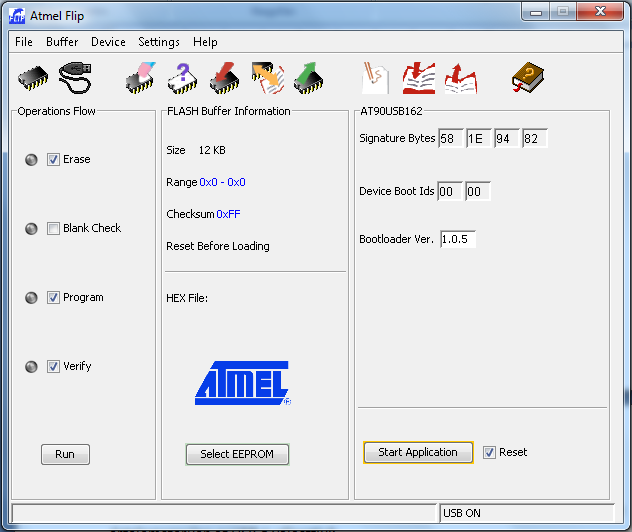Click the Range value 0x0 - 0x0
The height and width of the screenshot is (532, 632).
pyautogui.click(x=222, y=182)
